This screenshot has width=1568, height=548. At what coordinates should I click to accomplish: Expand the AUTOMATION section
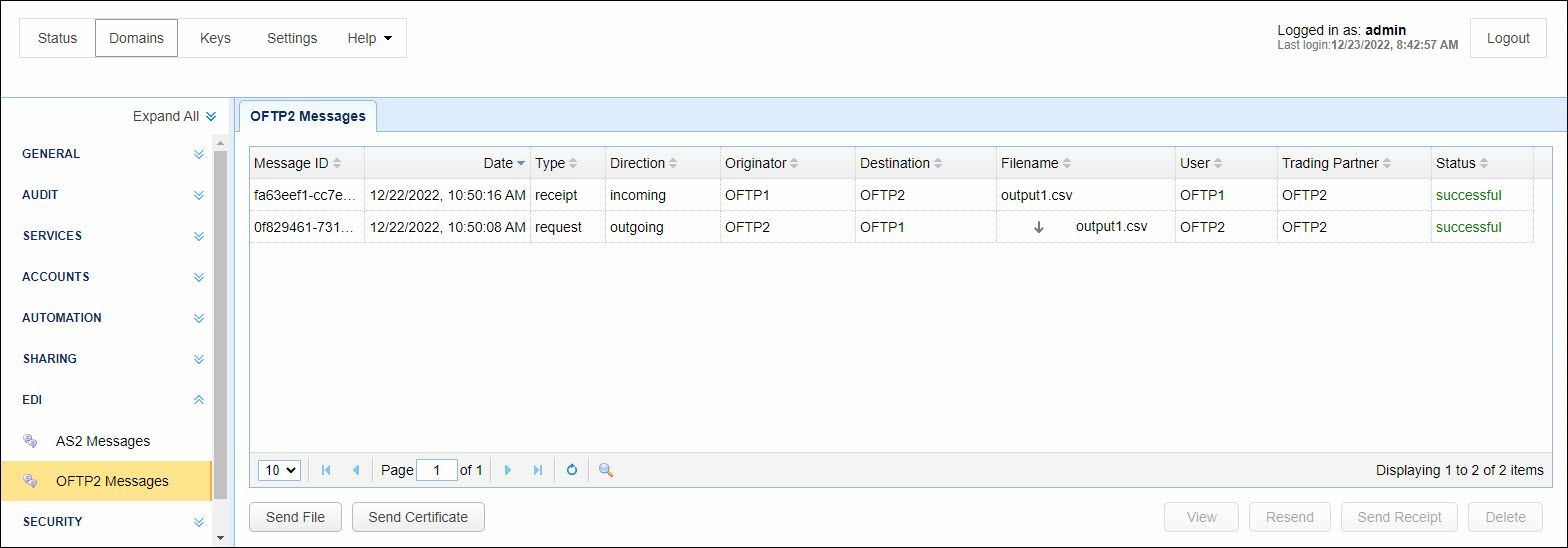[198, 318]
